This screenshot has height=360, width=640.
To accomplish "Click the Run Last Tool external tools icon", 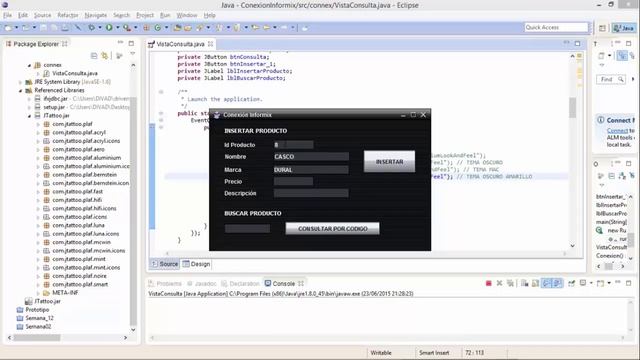I will tap(127, 28).
